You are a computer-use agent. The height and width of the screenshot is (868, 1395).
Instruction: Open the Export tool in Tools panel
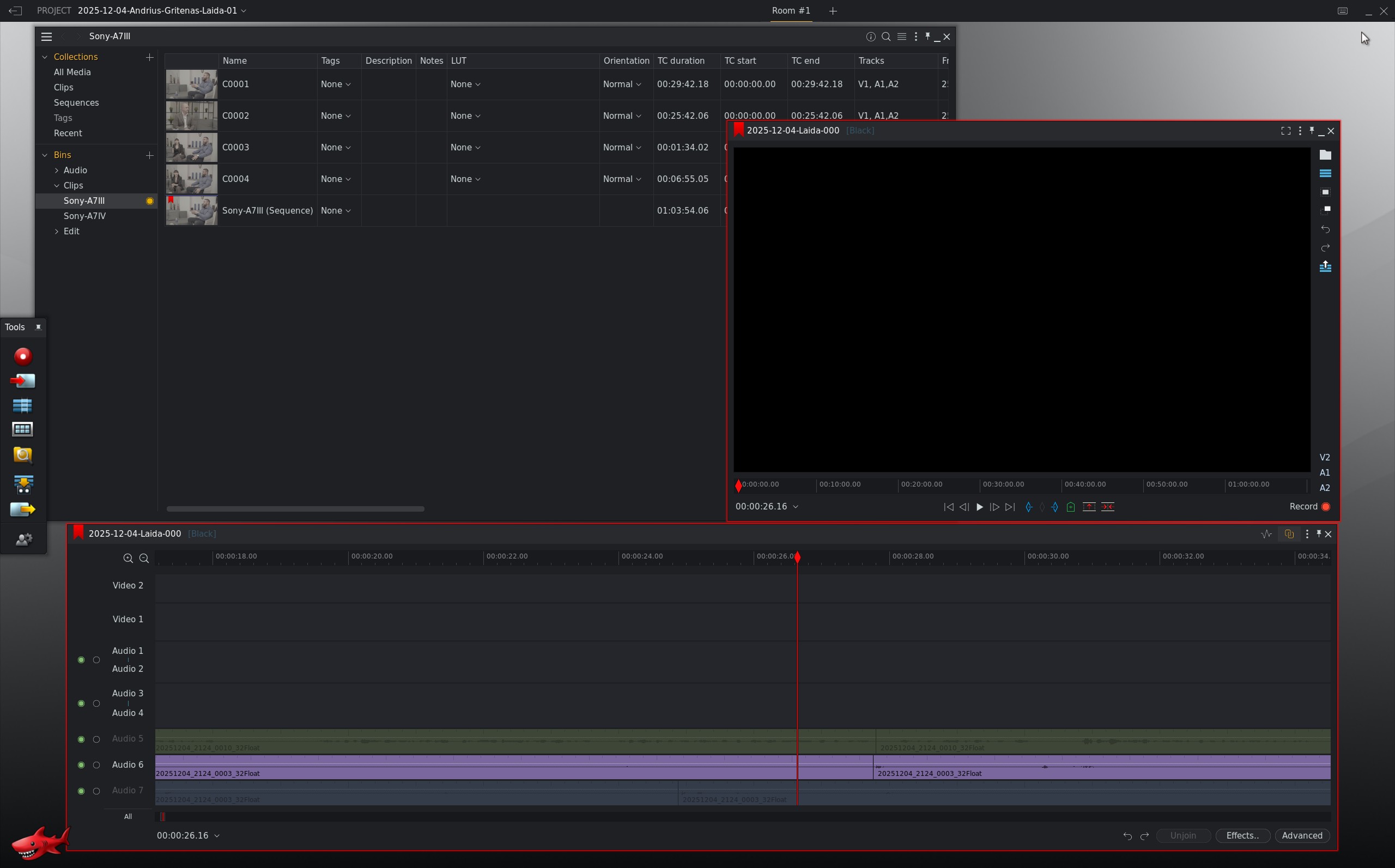(23, 509)
